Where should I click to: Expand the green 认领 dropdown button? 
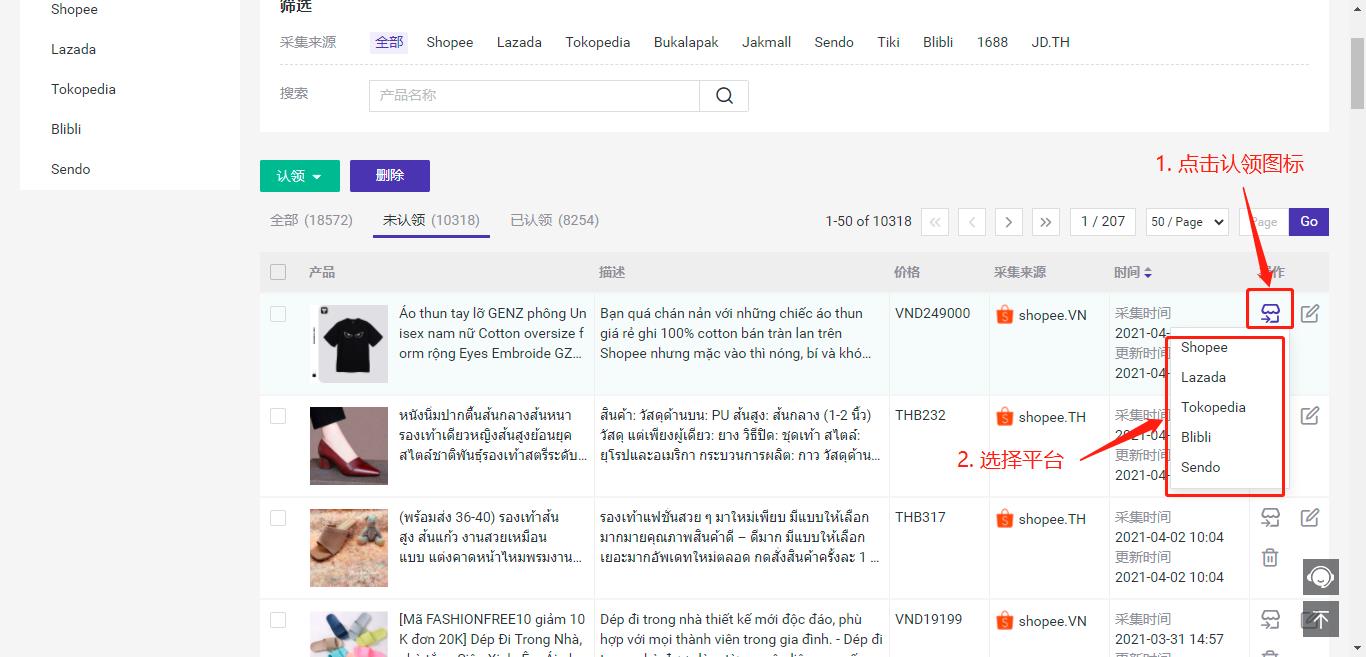tap(299, 176)
